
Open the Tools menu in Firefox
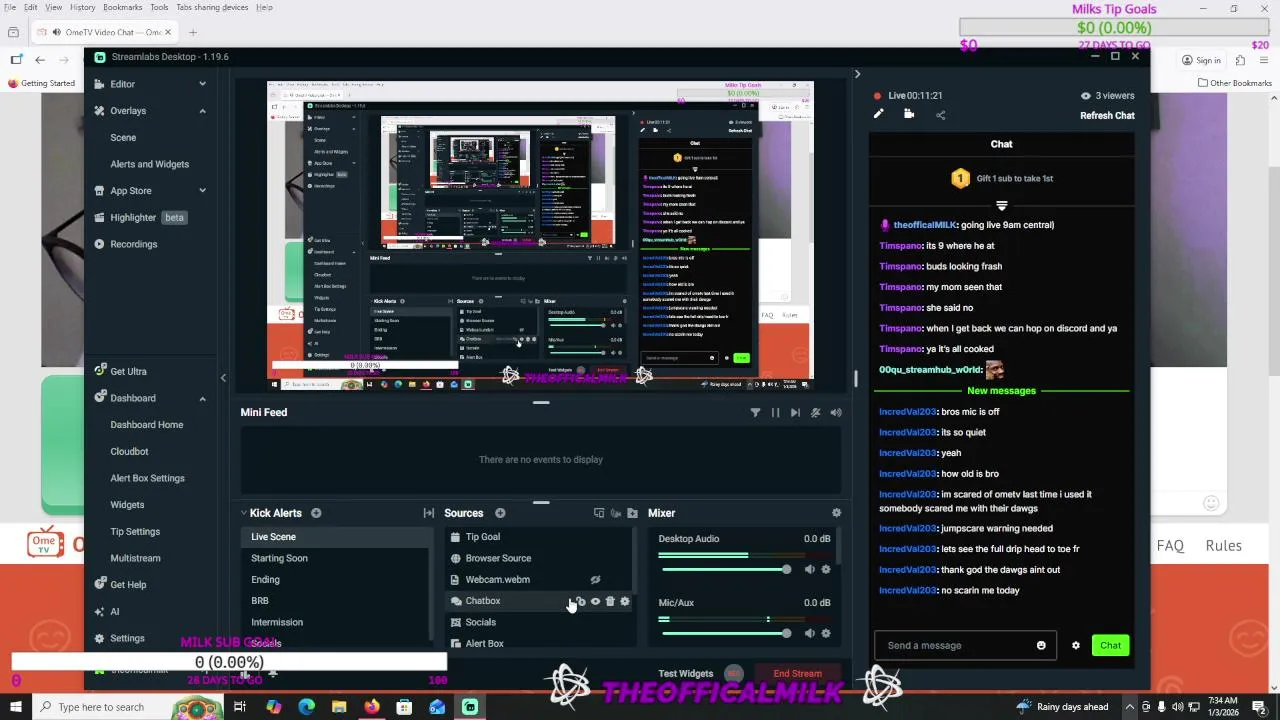159,7
